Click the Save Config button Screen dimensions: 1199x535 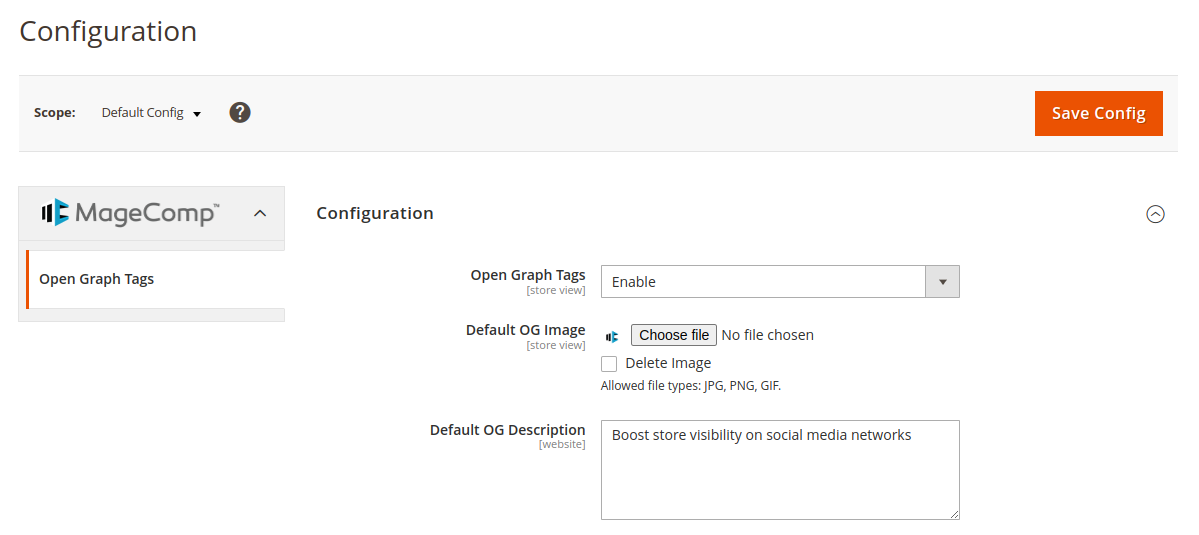pyautogui.click(x=1099, y=114)
